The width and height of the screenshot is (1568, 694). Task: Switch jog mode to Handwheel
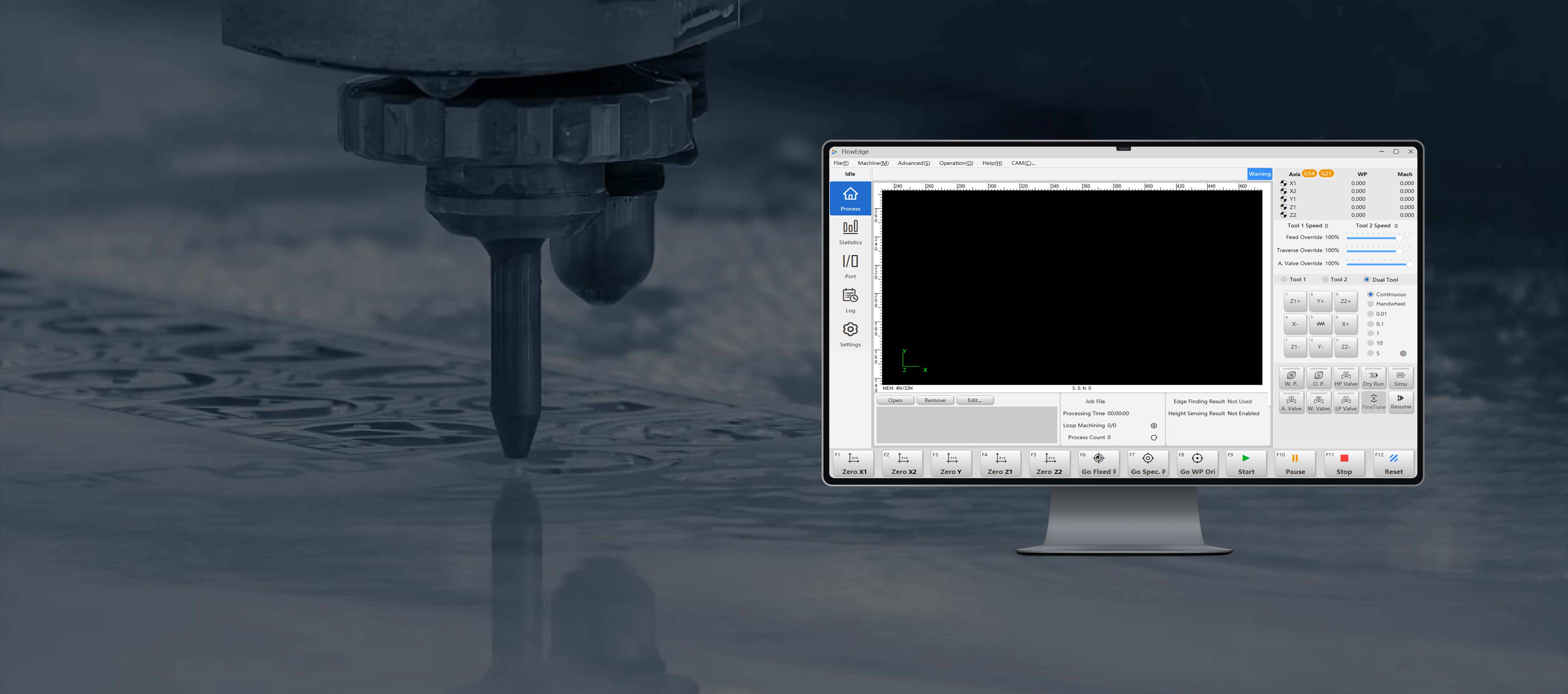[1370, 304]
